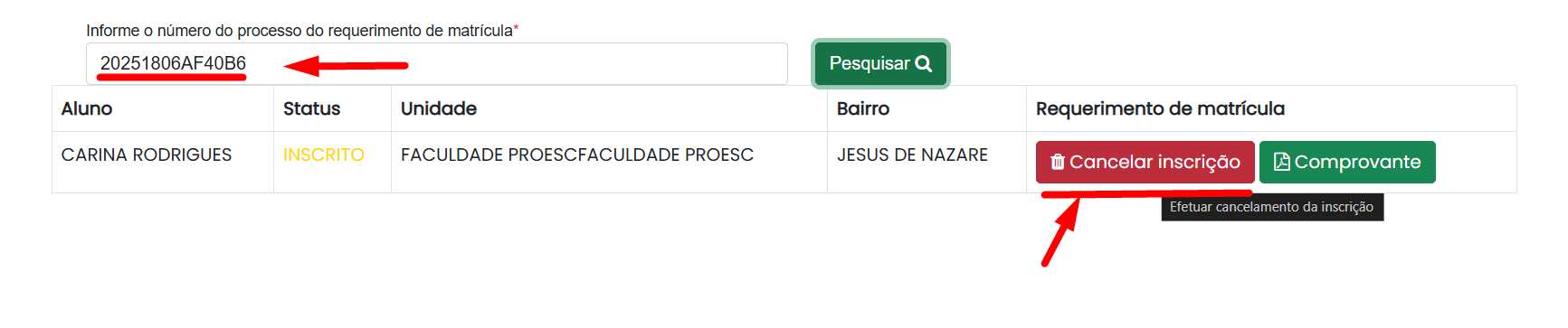Click the red arrow pointing at the input

(346, 65)
